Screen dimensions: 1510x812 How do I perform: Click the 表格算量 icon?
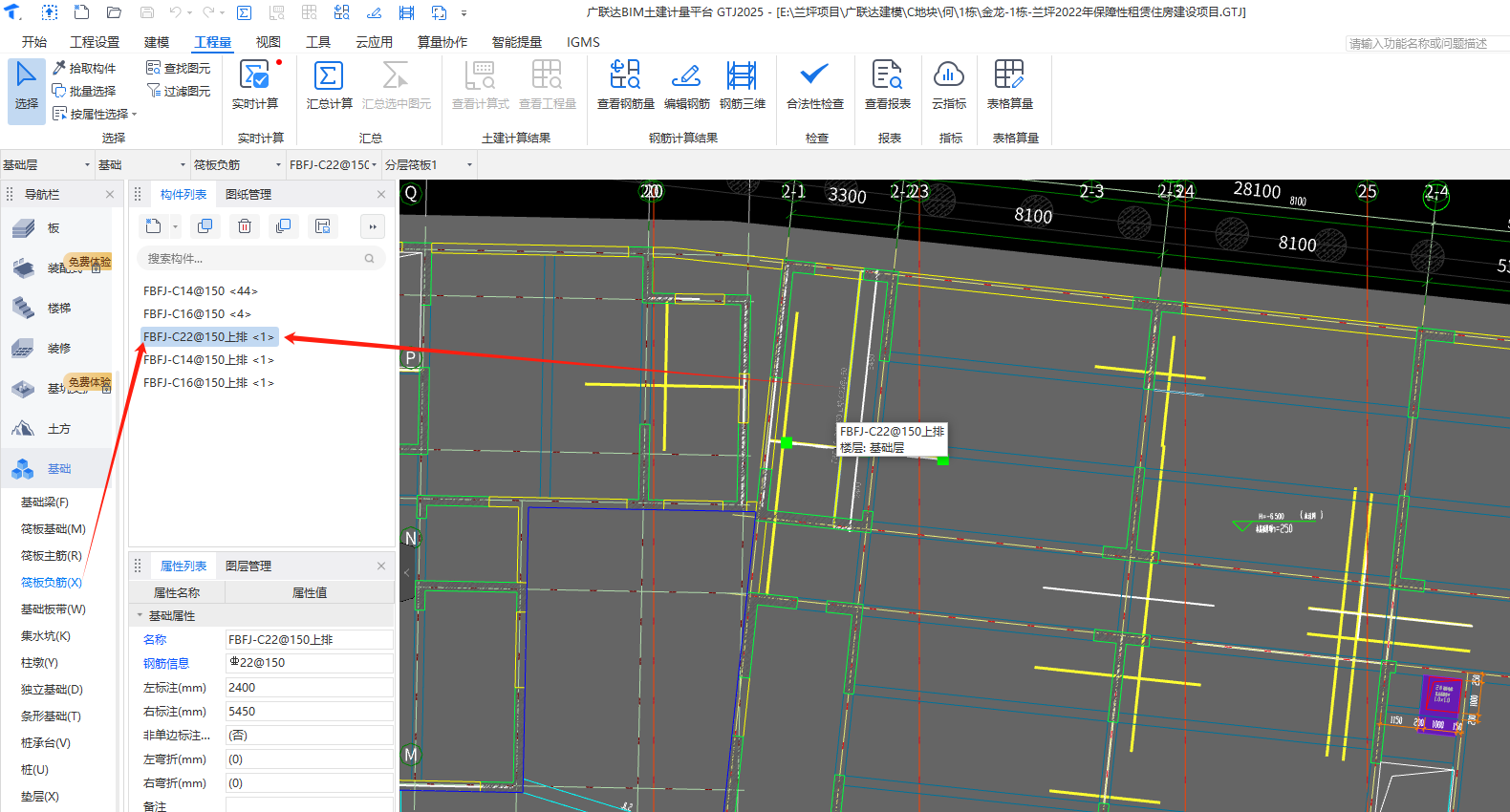[1009, 76]
